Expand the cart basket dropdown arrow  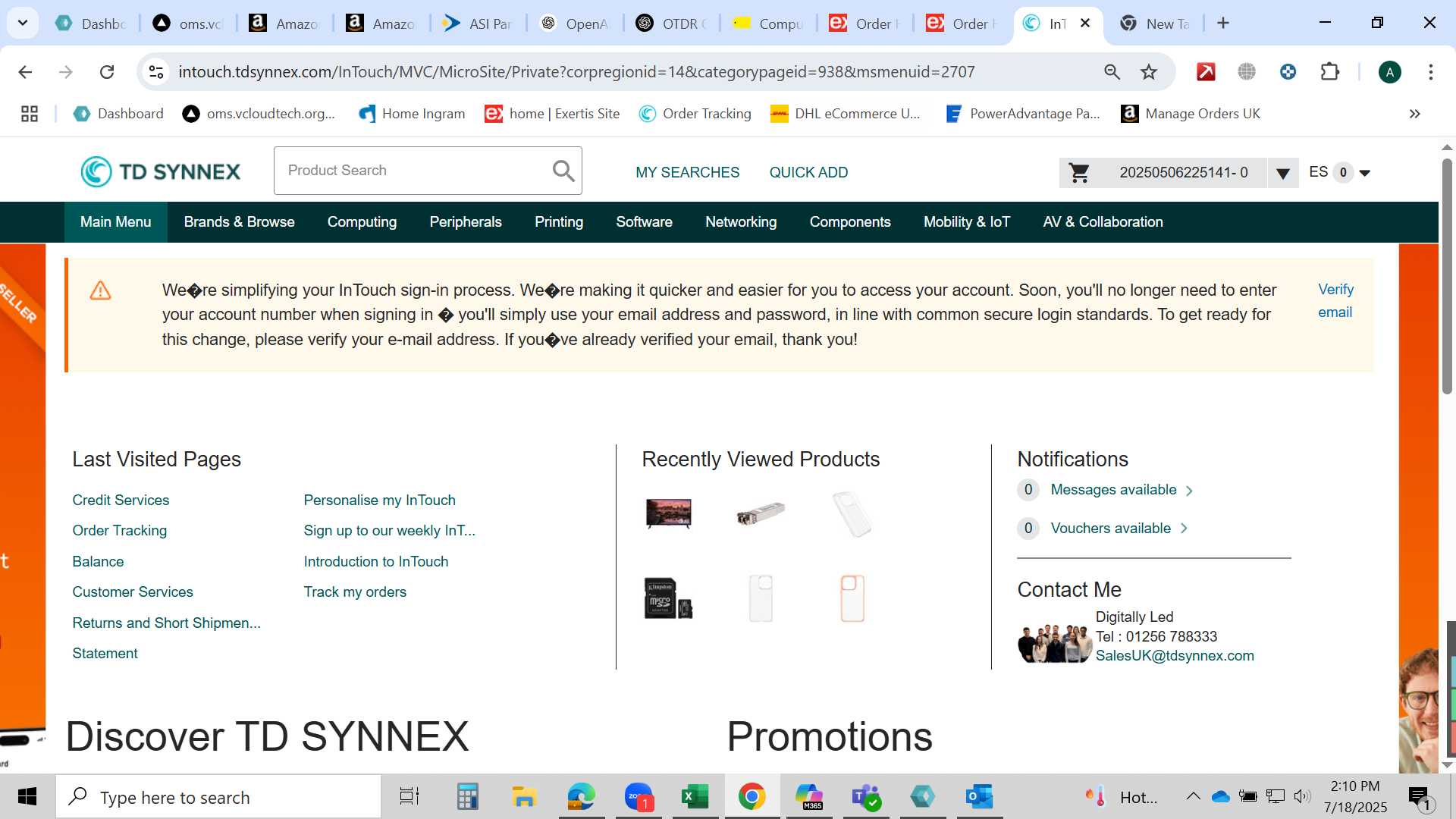[1282, 173]
